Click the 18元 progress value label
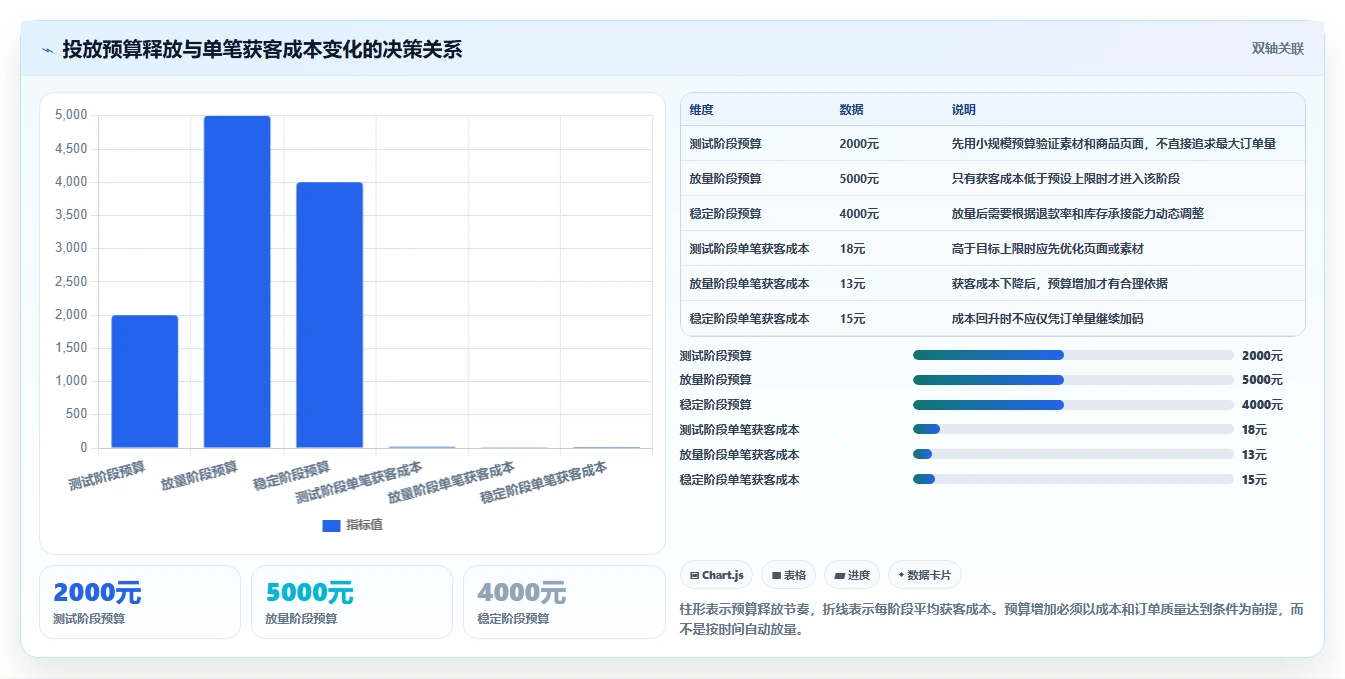Viewport: 1345px width, 679px height. 1254,430
